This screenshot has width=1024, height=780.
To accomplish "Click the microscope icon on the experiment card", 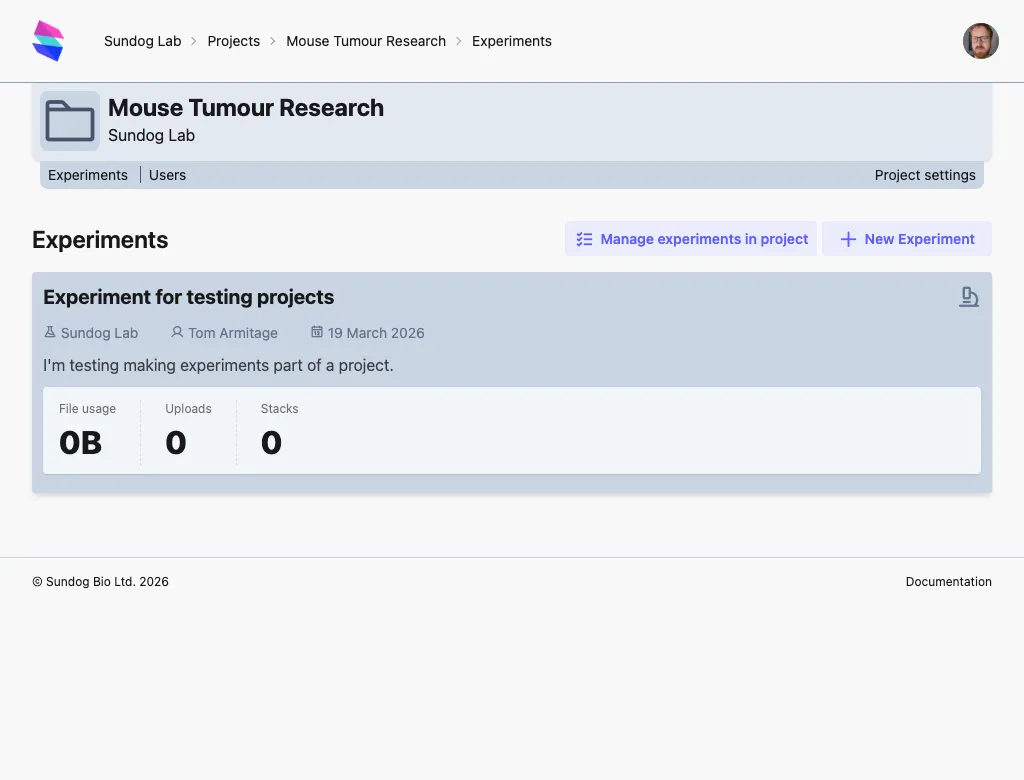I will point(968,296).
